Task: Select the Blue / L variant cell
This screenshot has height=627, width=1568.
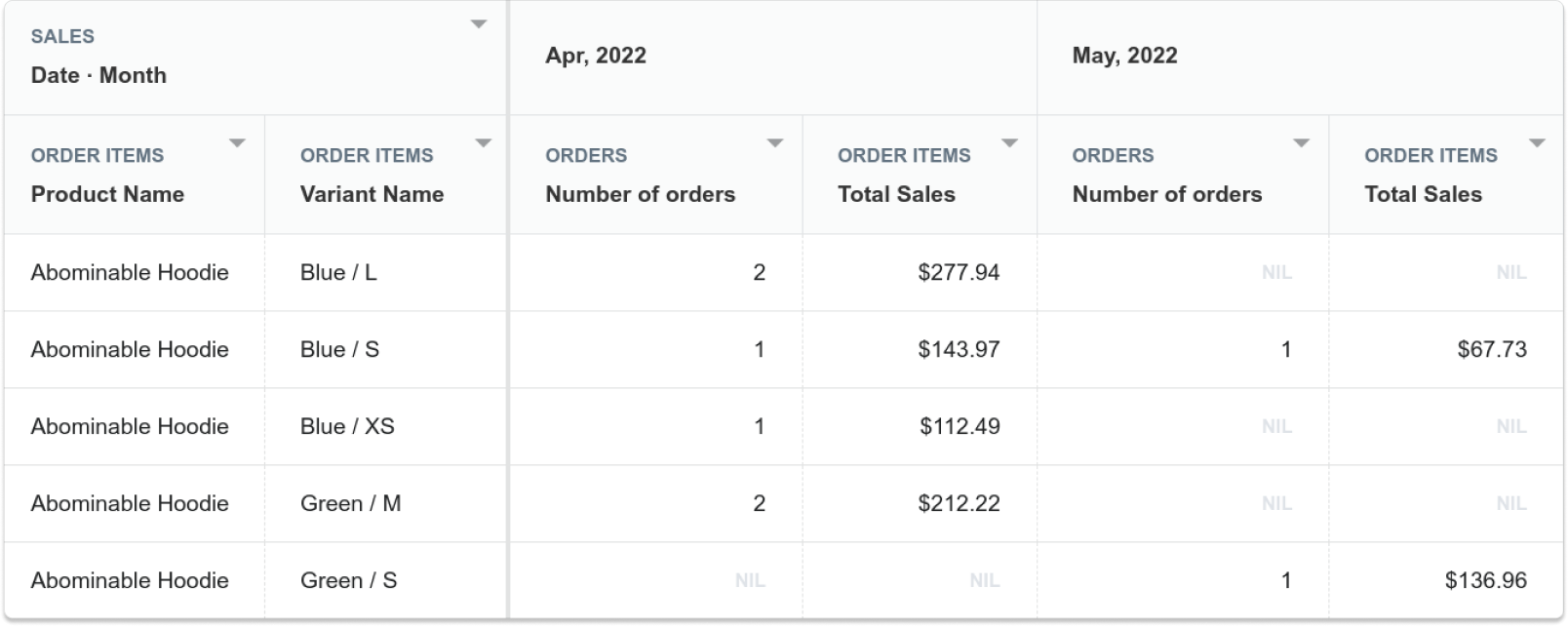Action: [338, 272]
